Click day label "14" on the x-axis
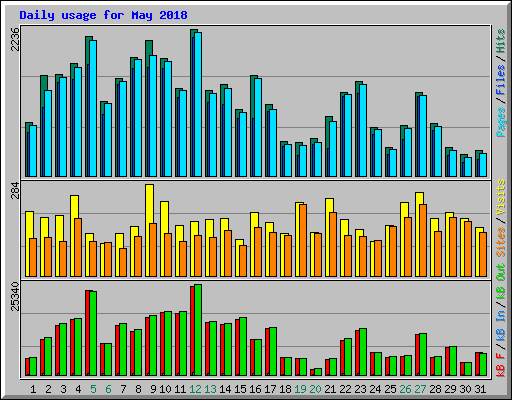 pos(225,389)
